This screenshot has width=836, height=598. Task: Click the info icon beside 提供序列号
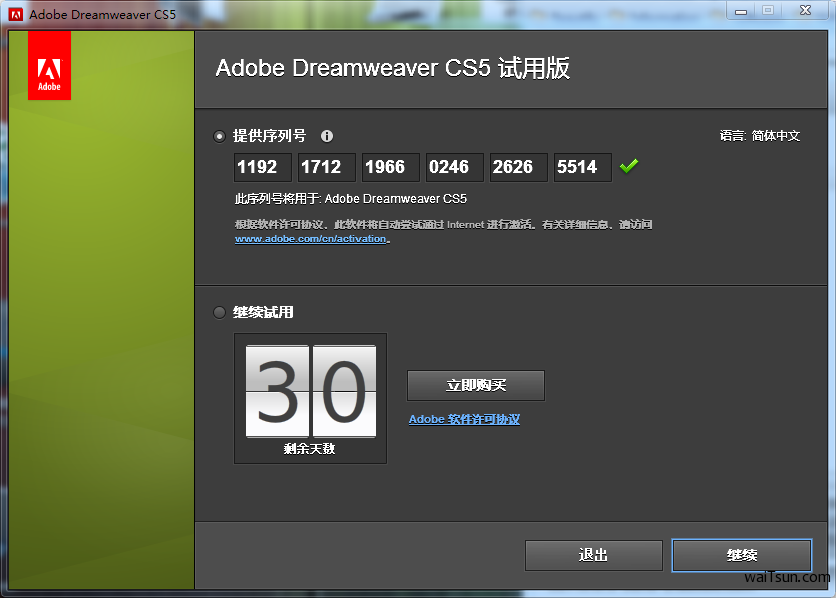[x=327, y=136]
